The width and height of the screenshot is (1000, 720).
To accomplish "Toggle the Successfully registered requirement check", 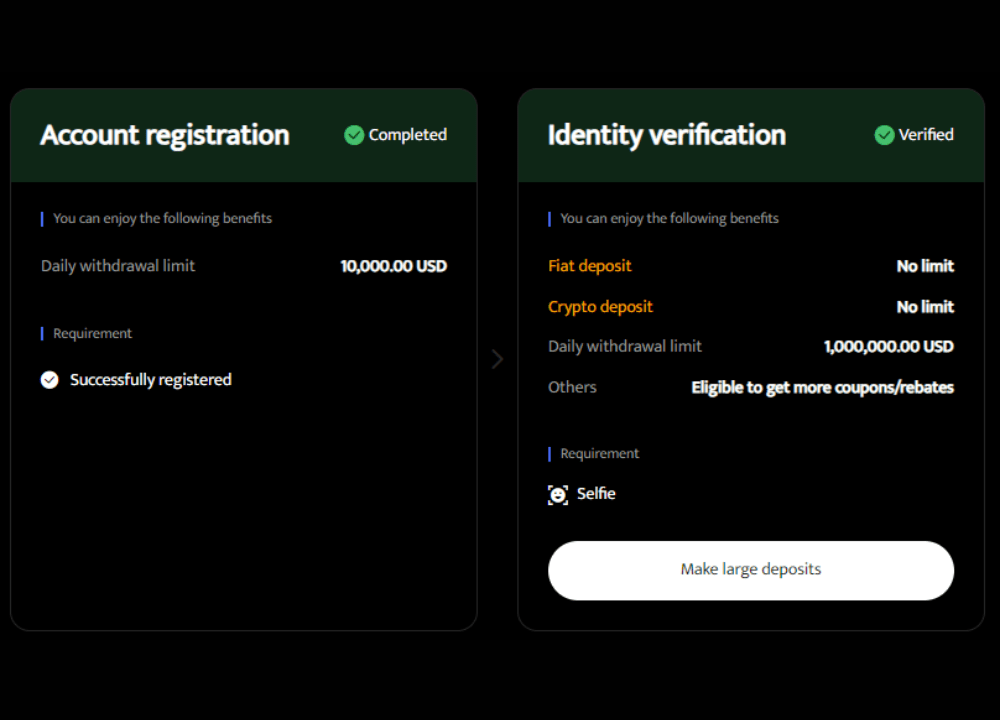I will click(49, 379).
